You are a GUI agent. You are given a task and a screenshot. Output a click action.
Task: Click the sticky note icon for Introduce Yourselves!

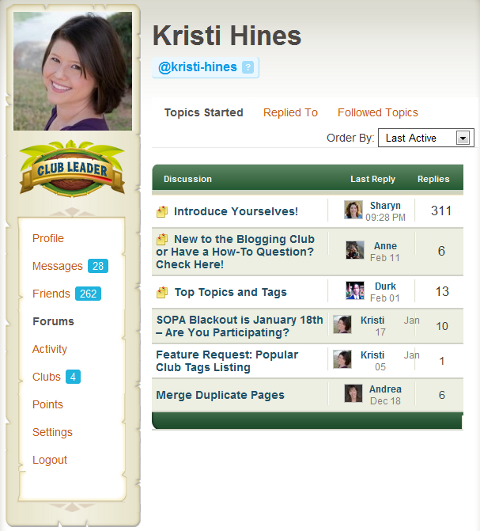click(162, 212)
